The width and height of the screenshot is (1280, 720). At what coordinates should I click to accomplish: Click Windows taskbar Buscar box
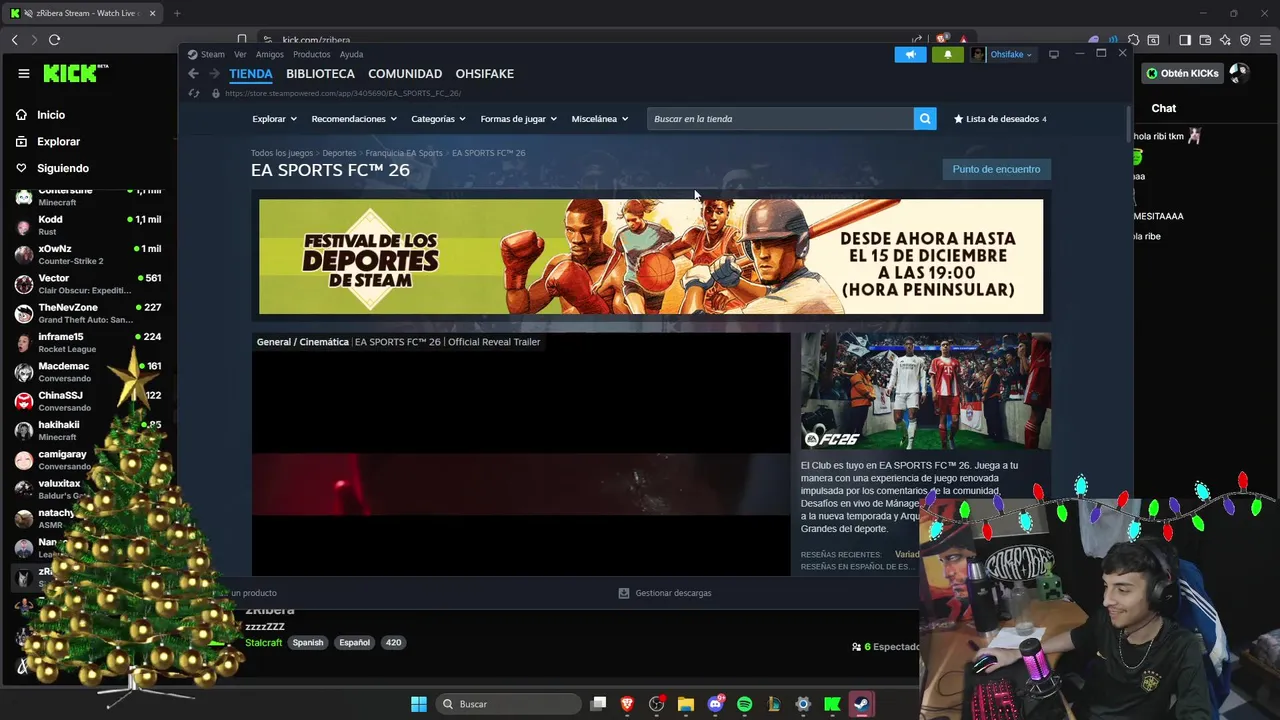click(x=508, y=704)
